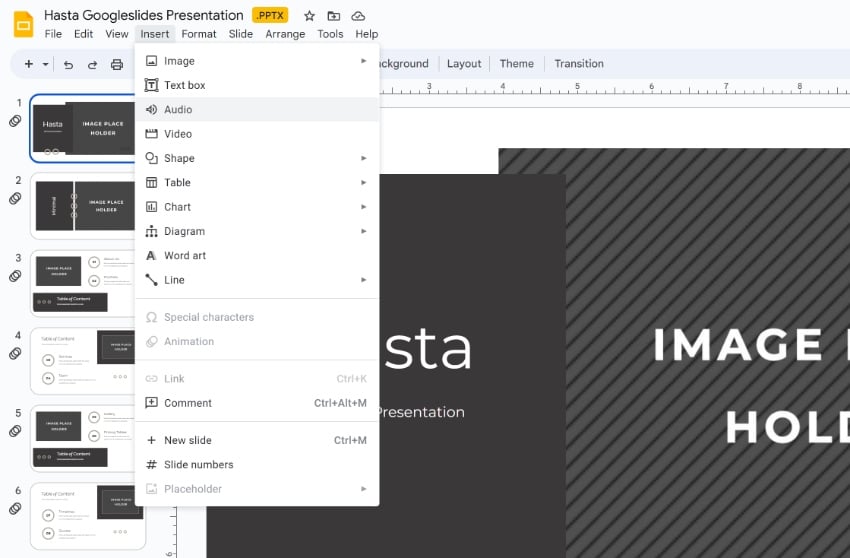This screenshot has height=558, width=850.
Task: Click the undo arrow in toolbar
Action: (x=68, y=64)
